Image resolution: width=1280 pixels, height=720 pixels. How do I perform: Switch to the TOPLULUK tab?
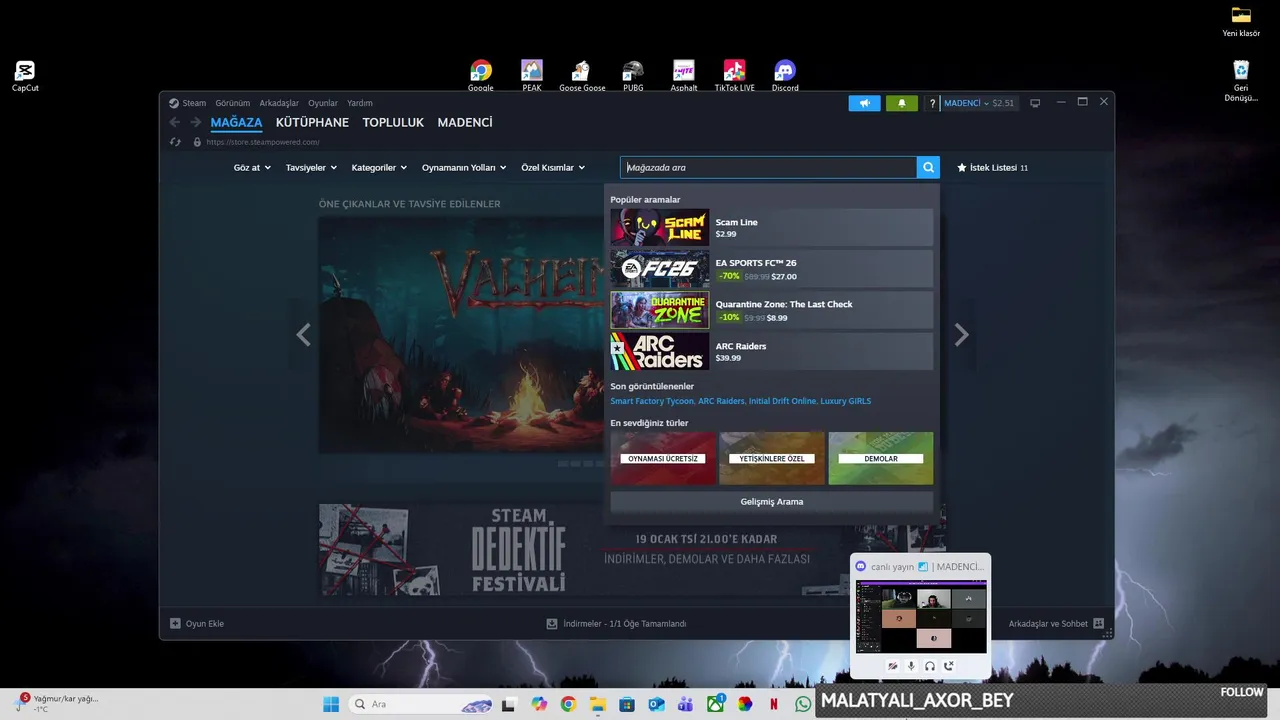click(393, 122)
